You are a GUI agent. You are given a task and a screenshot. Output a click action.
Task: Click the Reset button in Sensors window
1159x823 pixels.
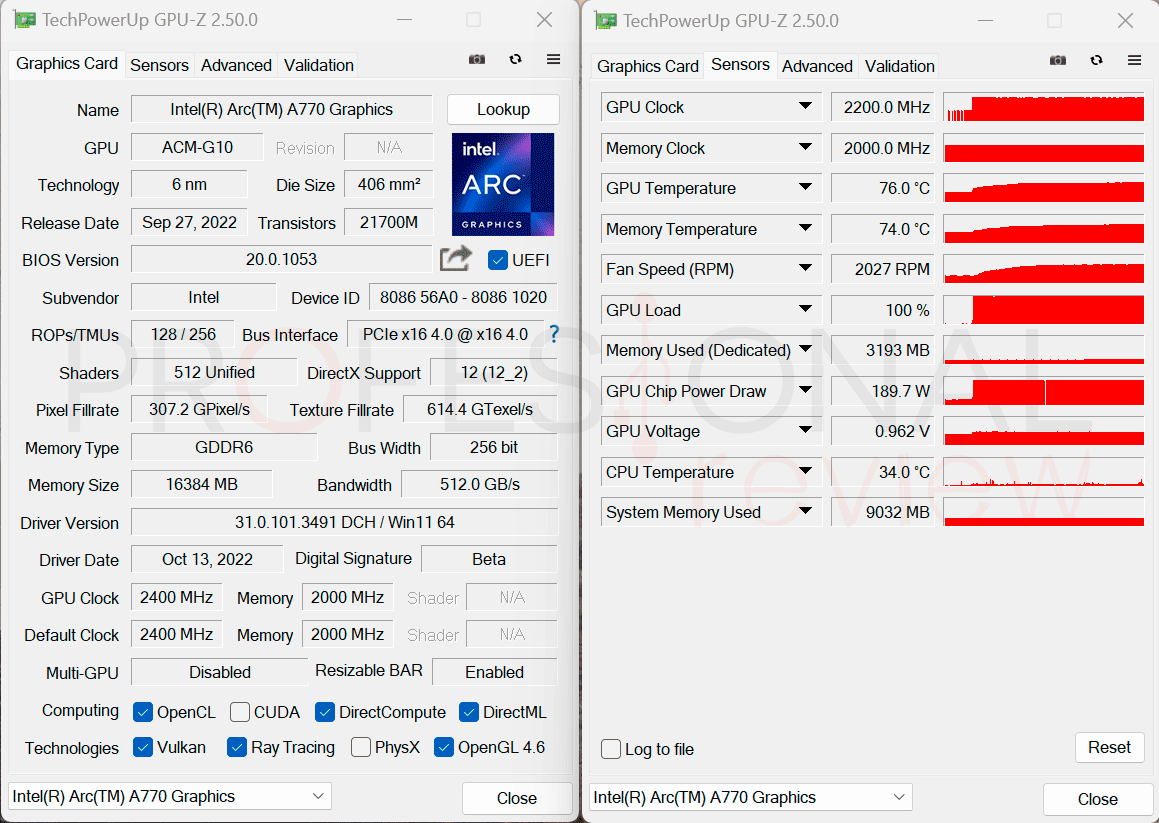pyautogui.click(x=1109, y=748)
